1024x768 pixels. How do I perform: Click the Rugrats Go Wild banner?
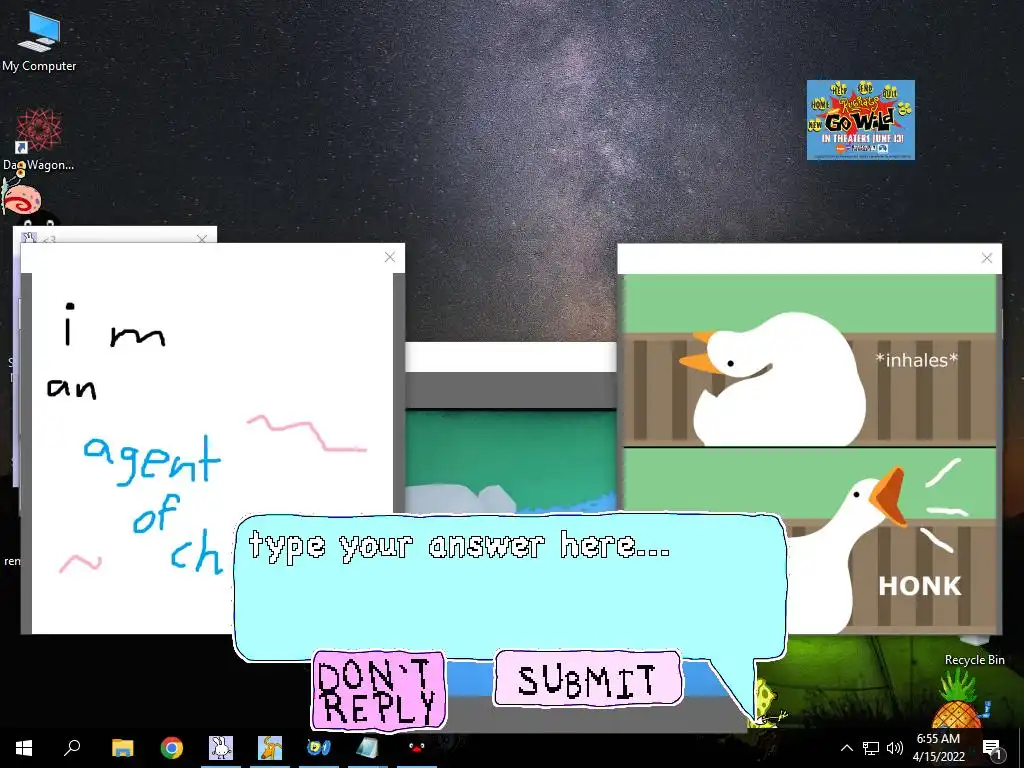point(860,120)
